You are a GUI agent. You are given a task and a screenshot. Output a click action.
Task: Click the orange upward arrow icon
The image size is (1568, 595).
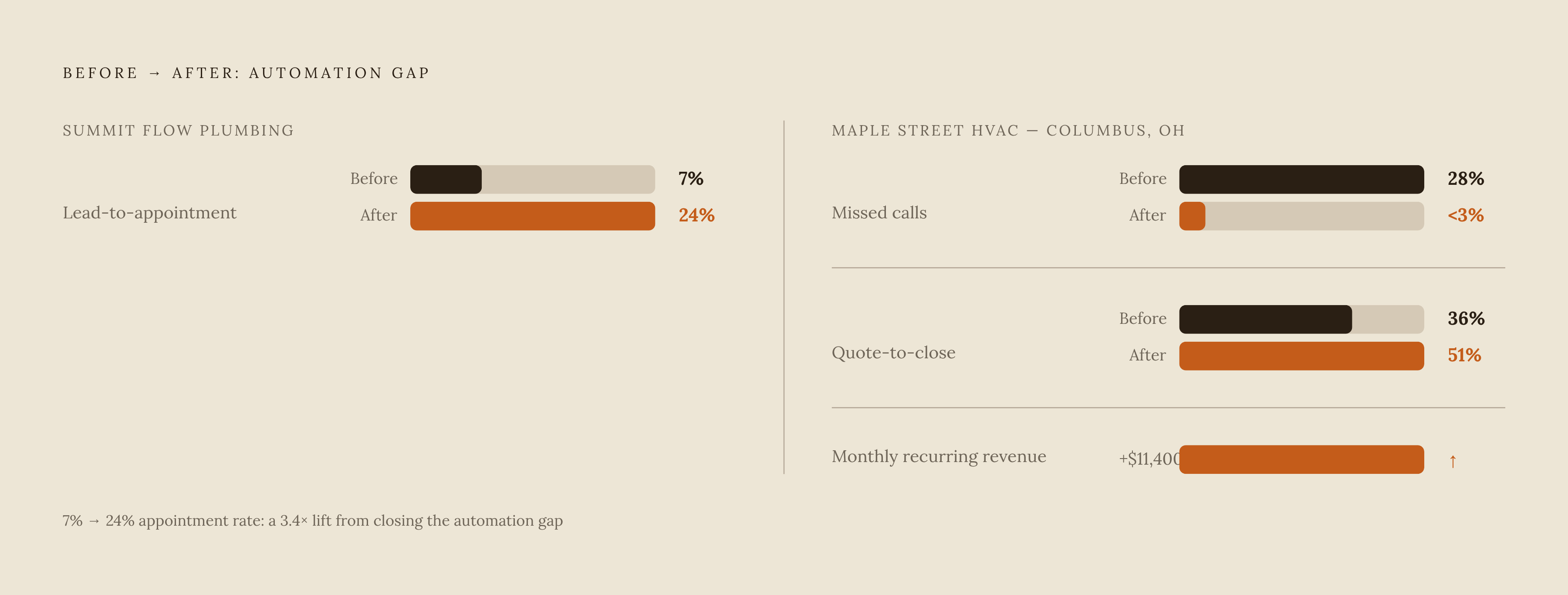coord(1452,461)
